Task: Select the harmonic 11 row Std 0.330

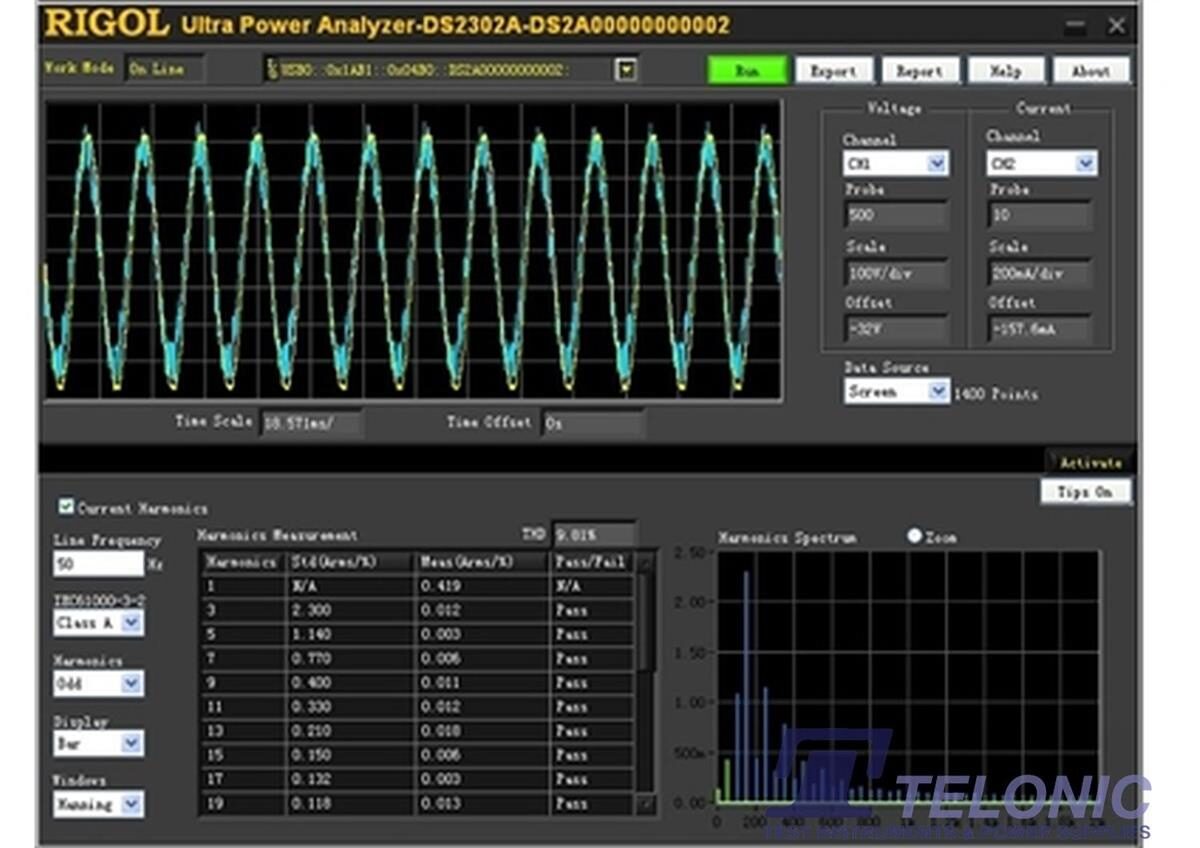Action: pos(417,707)
